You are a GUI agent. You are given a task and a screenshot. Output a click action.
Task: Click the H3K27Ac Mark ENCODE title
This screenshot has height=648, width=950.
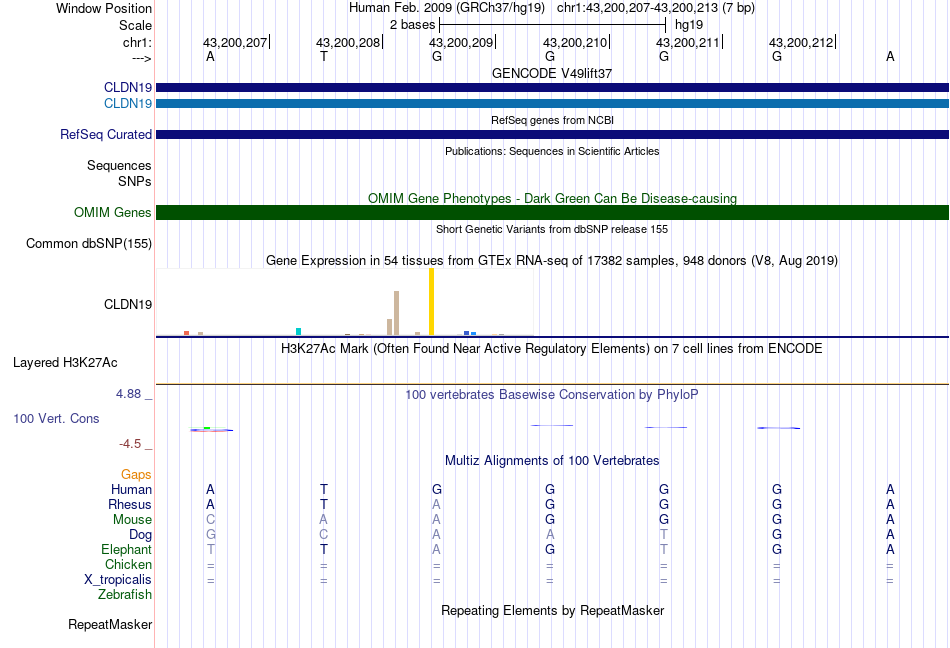click(x=552, y=348)
